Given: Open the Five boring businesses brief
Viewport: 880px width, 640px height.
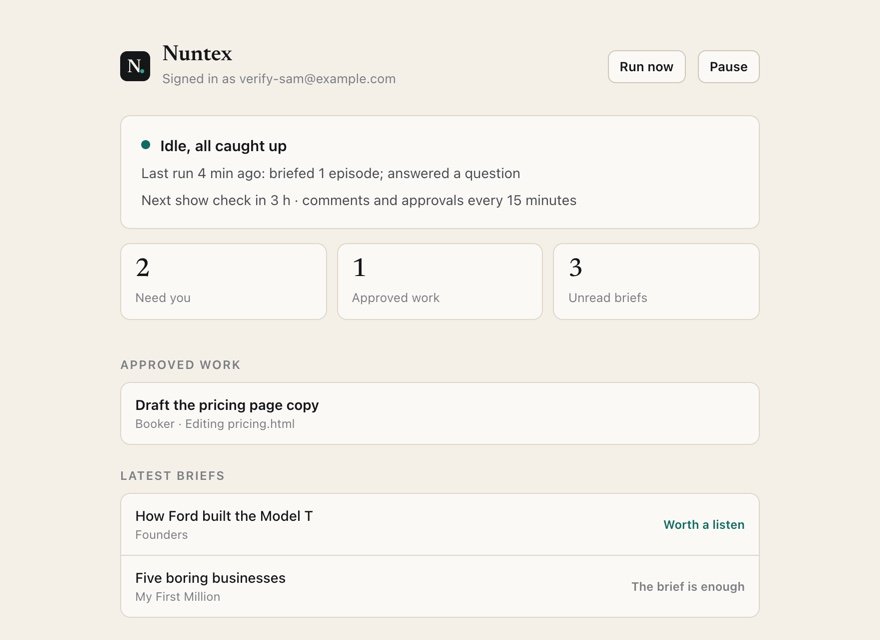Looking at the screenshot, I should [x=440, y=587].
